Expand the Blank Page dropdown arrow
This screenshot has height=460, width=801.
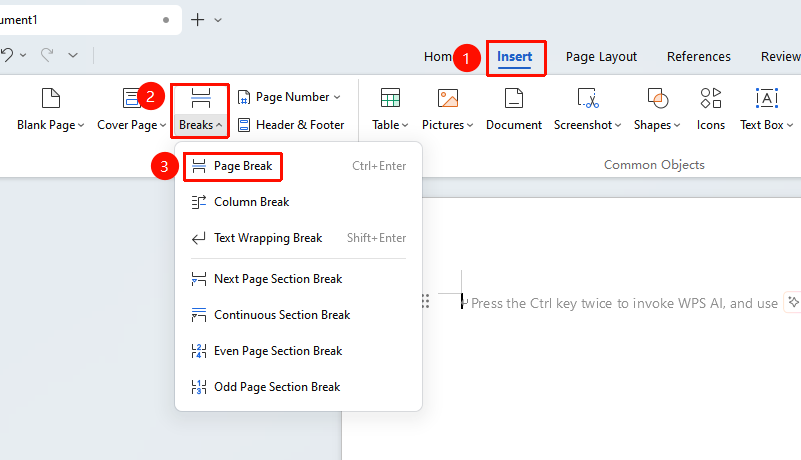(x=81, y=125)
